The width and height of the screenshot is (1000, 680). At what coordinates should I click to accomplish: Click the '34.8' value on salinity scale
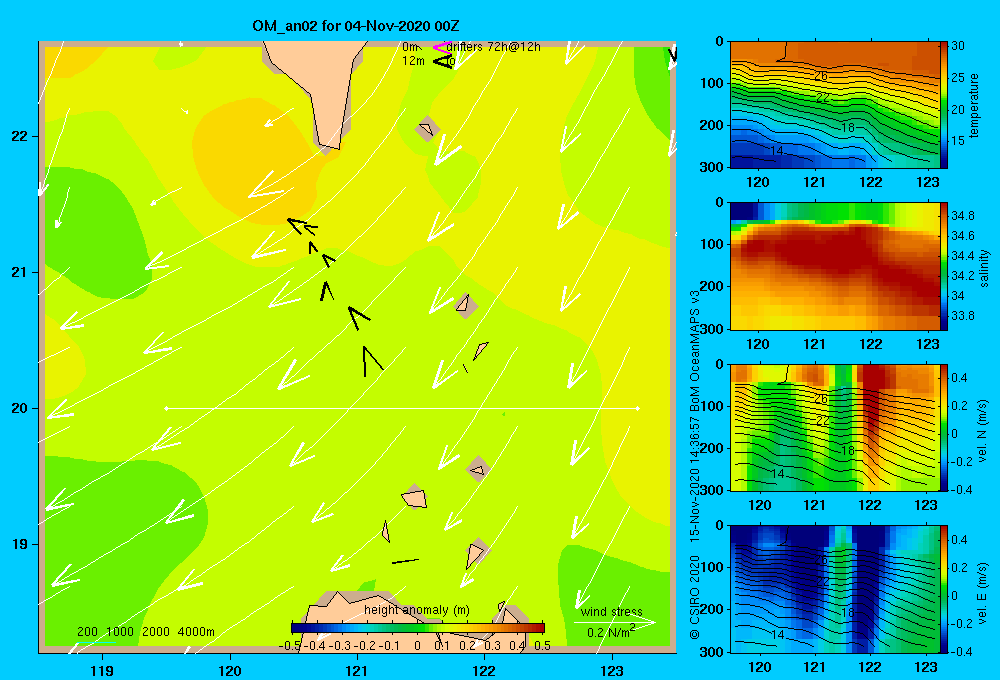coord(962,216)
